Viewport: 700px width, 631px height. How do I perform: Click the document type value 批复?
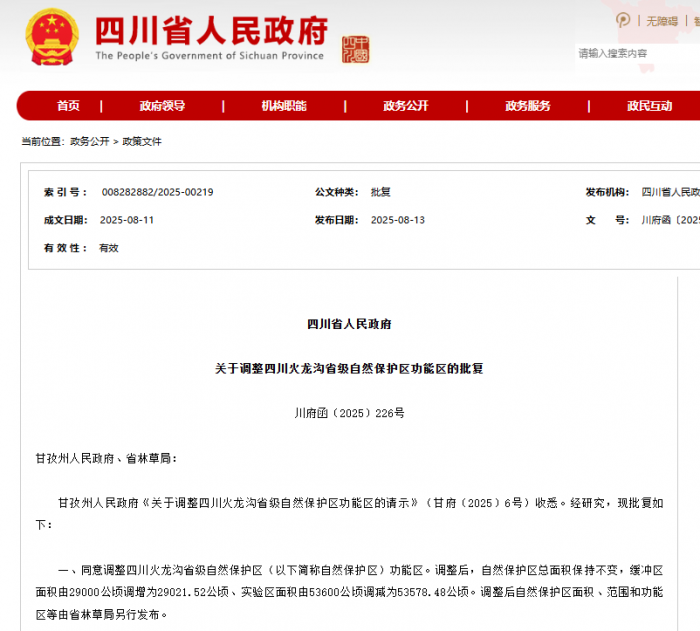(x=381, y=192)
